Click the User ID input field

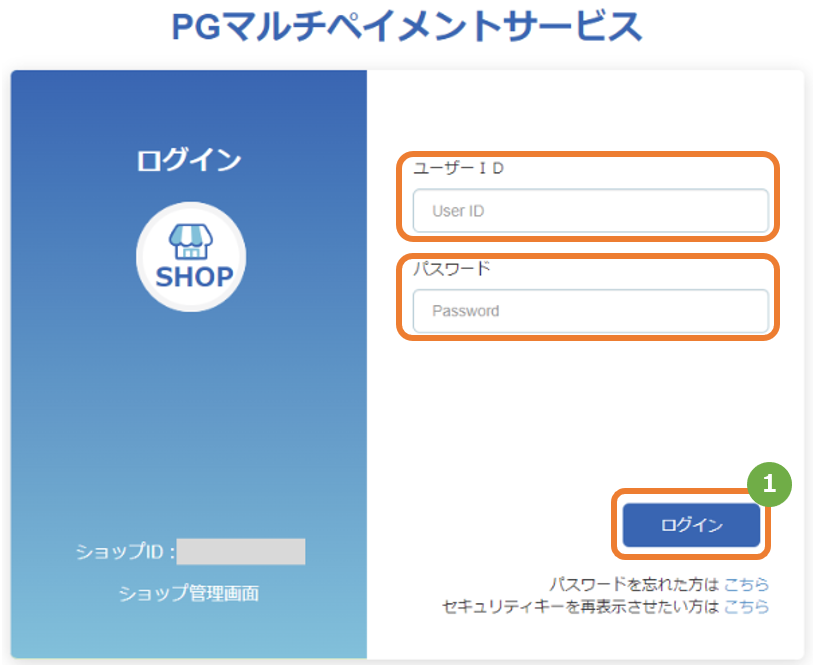591,211
